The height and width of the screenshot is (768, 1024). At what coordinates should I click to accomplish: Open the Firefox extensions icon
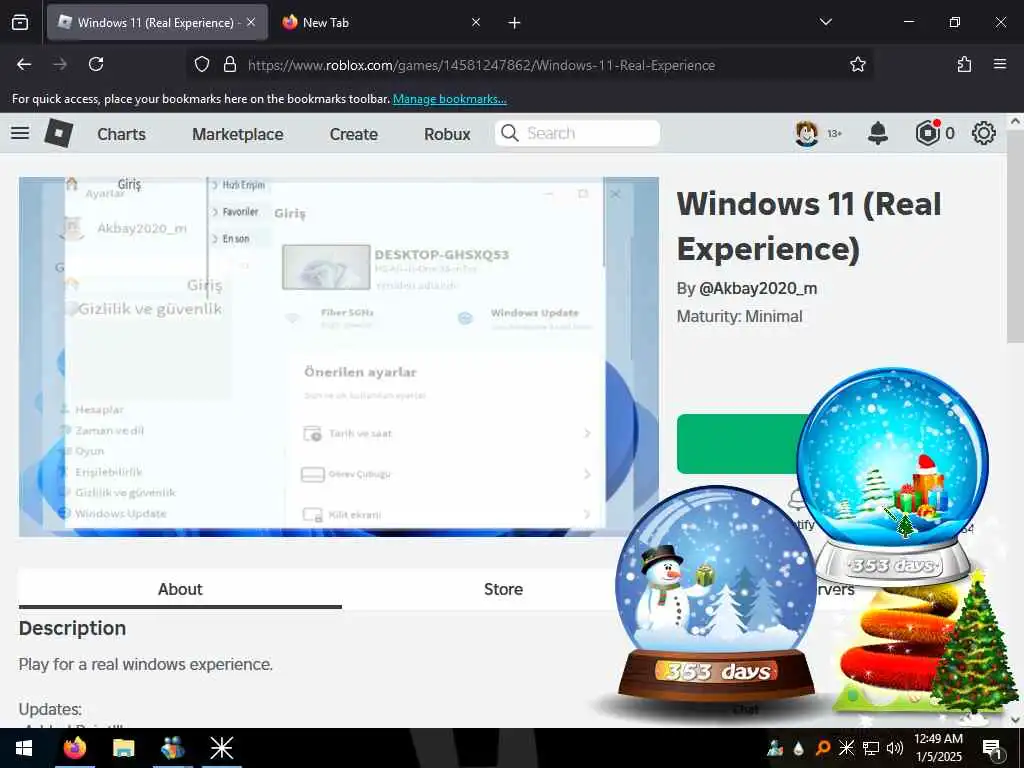(x=965, y=64)
